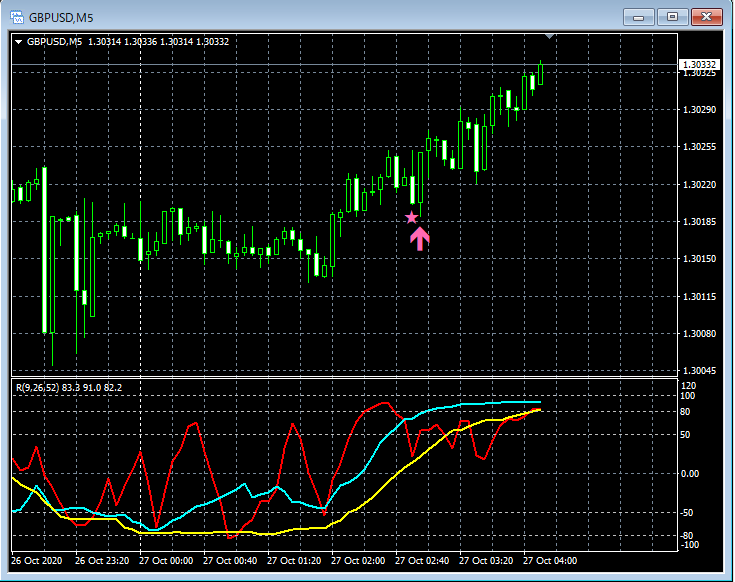The height and width of the screenshot is (582, 735).
Task: Close the GBPUSD,M5 chart window
Action: [706, 17]
